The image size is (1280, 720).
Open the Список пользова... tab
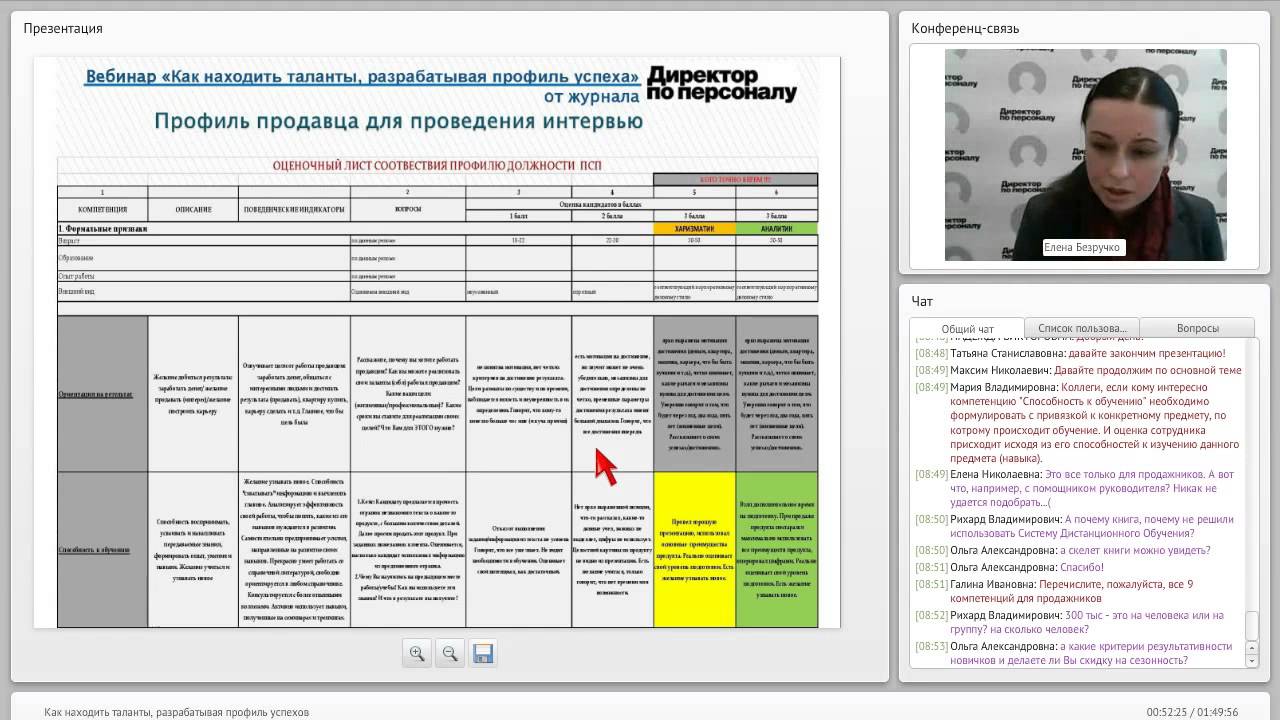coord(1082,328)
